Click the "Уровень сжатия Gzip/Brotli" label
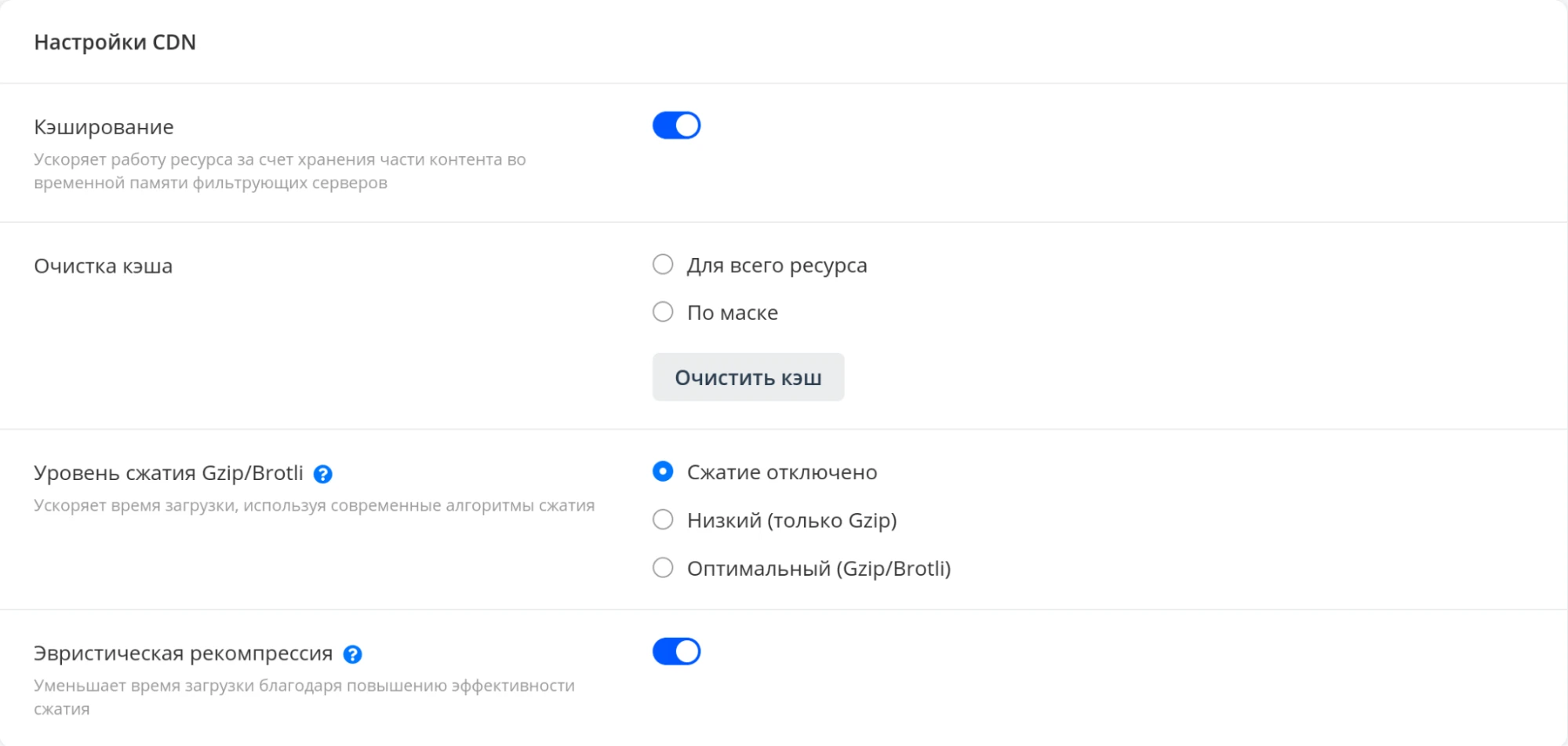 169,473
